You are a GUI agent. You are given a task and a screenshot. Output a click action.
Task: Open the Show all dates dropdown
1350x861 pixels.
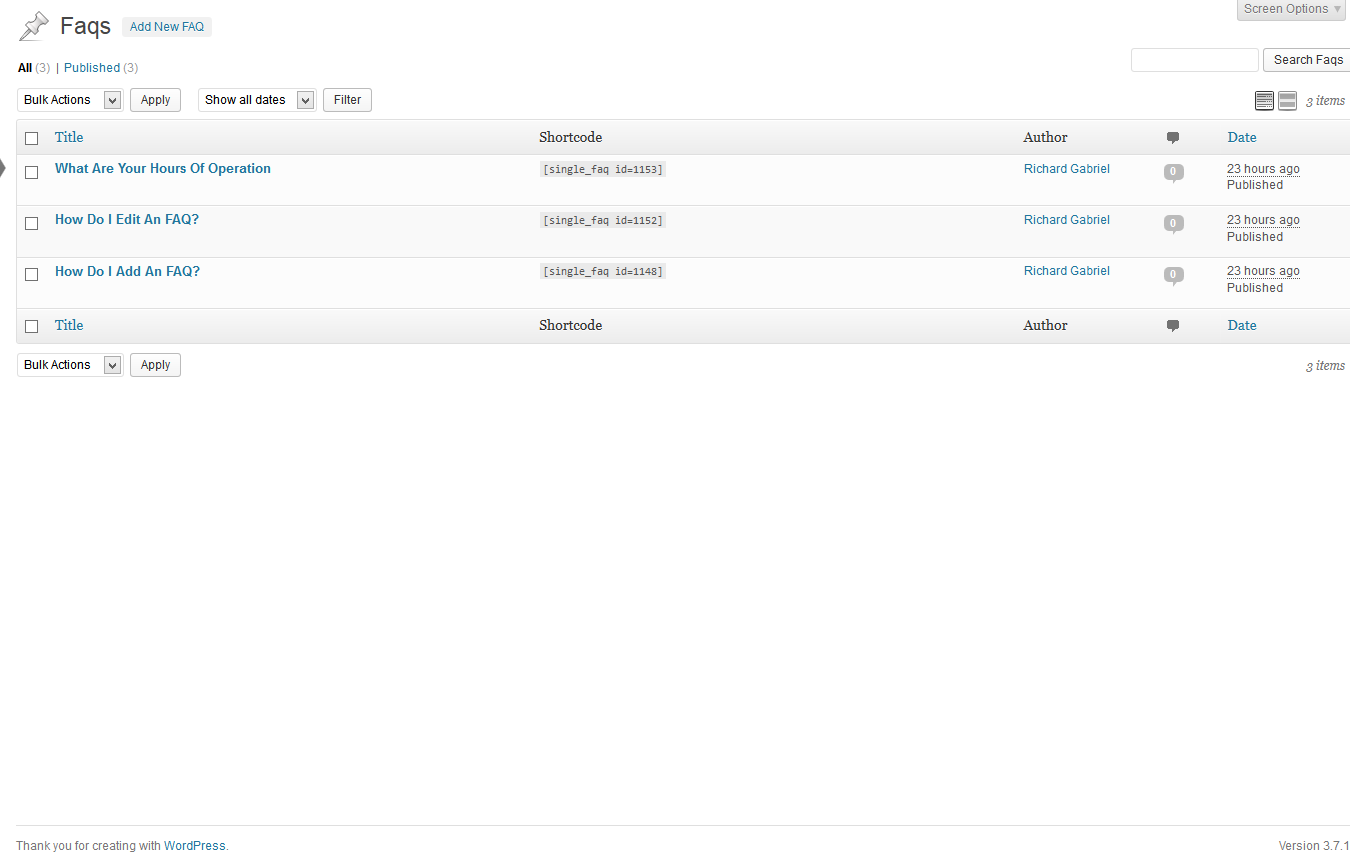tap(257, 100)
